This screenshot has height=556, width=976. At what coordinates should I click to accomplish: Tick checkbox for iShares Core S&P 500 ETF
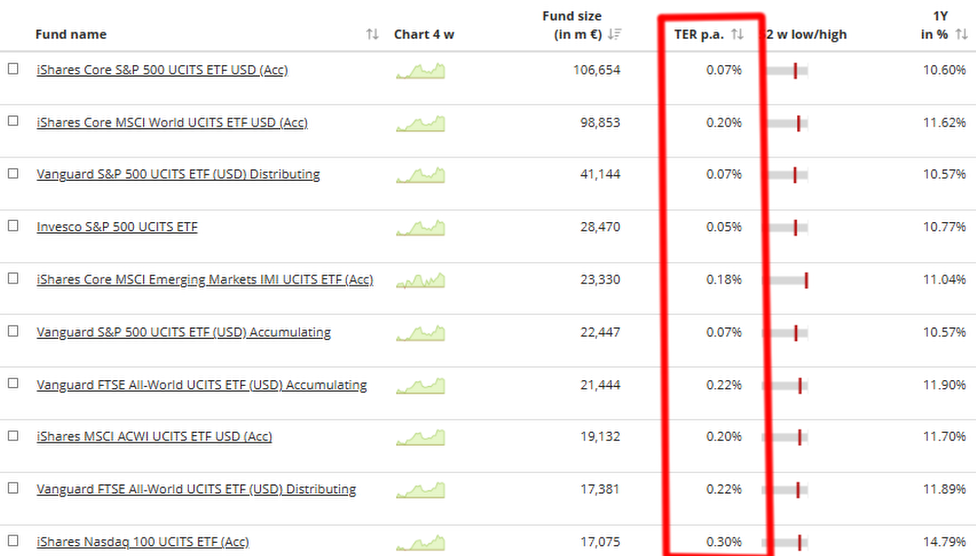(x=13, y=69)
